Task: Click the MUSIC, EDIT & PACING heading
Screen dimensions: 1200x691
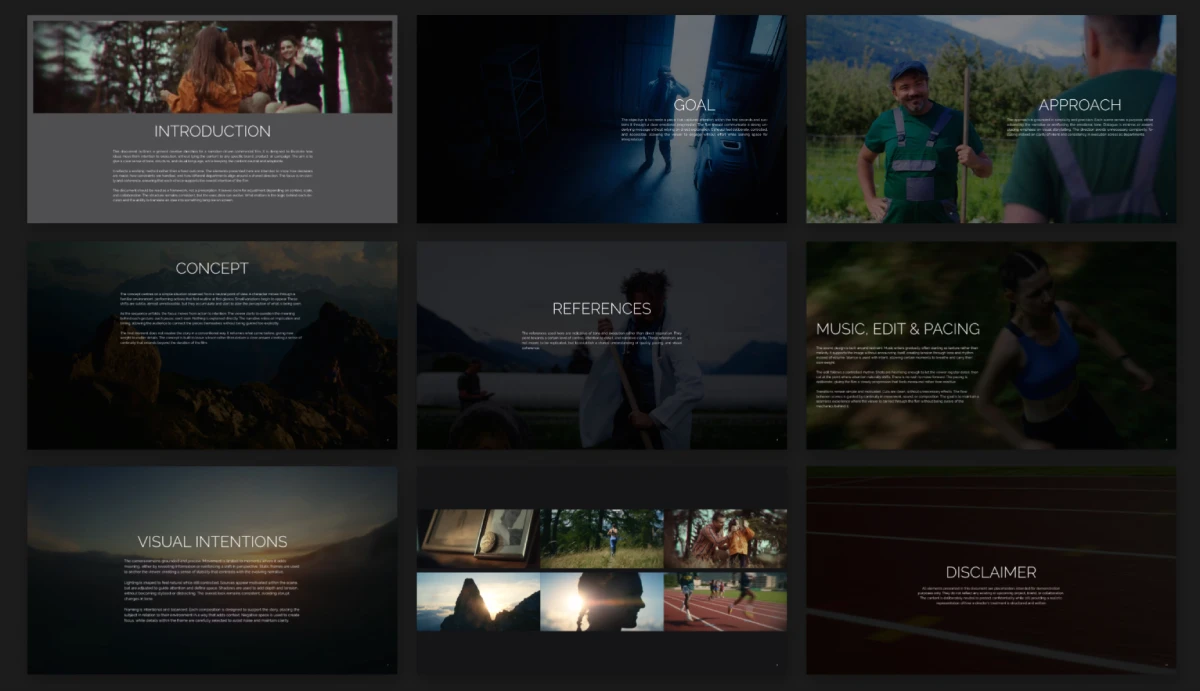Action: coord(898,328)
